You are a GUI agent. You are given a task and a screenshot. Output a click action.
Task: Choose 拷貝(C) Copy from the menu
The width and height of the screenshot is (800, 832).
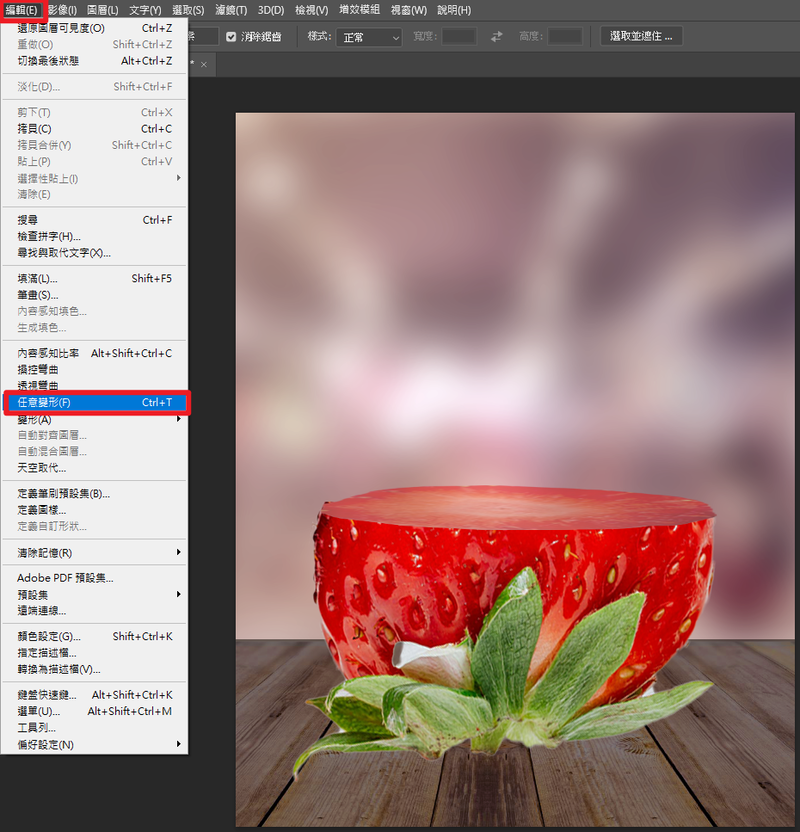94,129
